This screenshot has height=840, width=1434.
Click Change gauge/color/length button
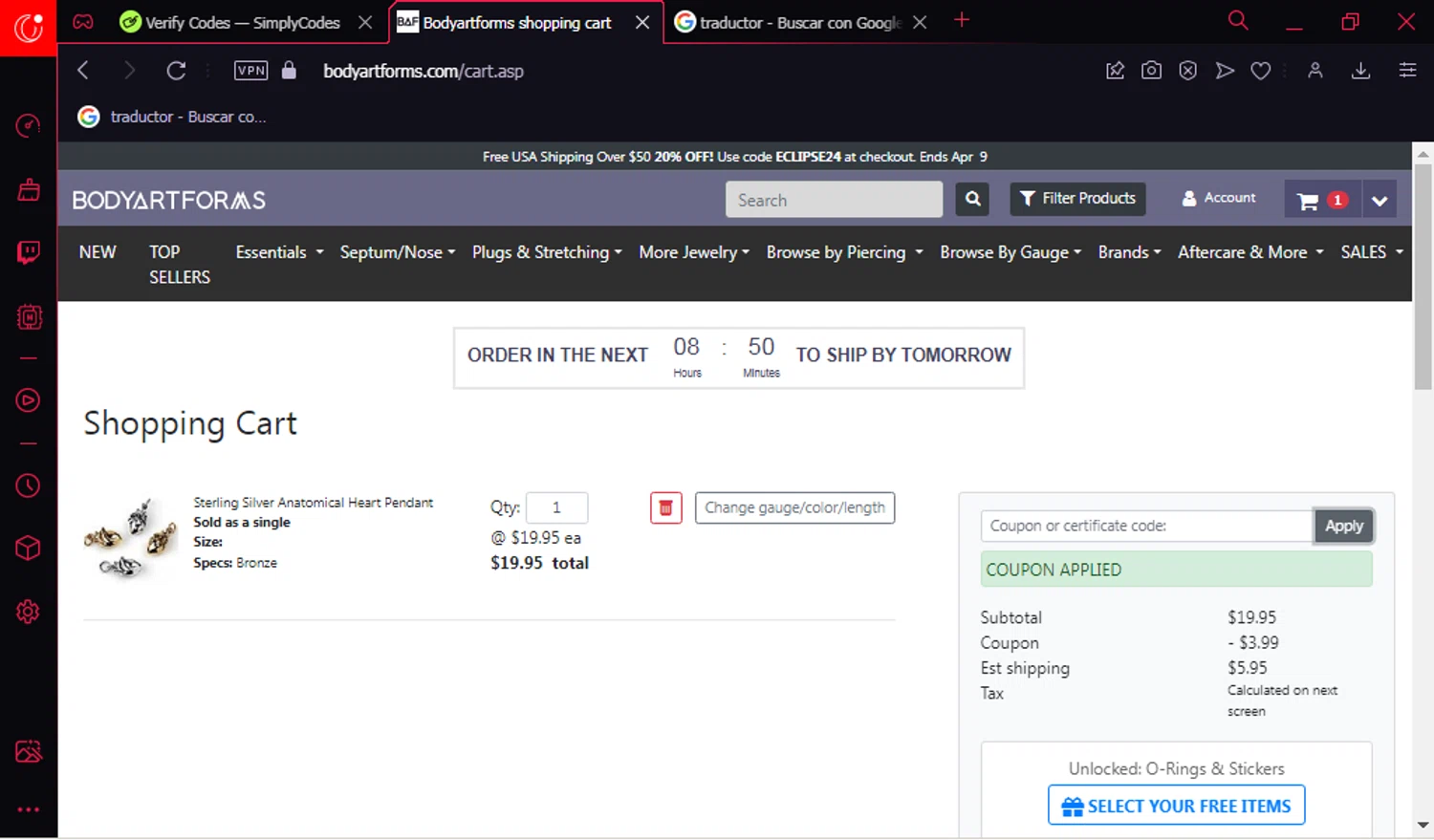794,507
